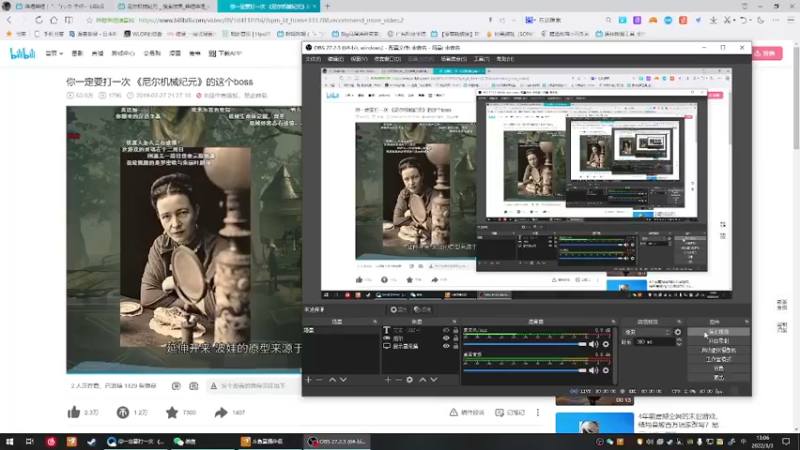Open OBS Help menu
The height and width of the screenshot is (450, 800).
click(505, 59)
